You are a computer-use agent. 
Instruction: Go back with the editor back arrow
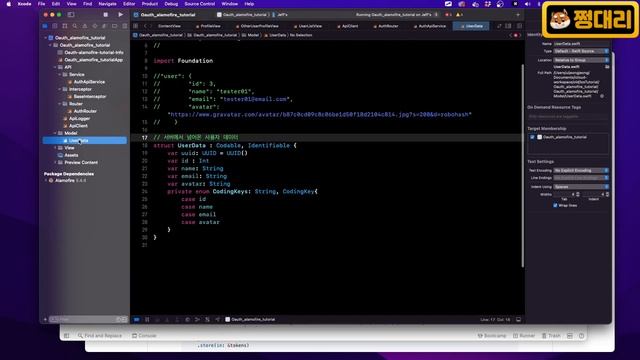(145, 26)
